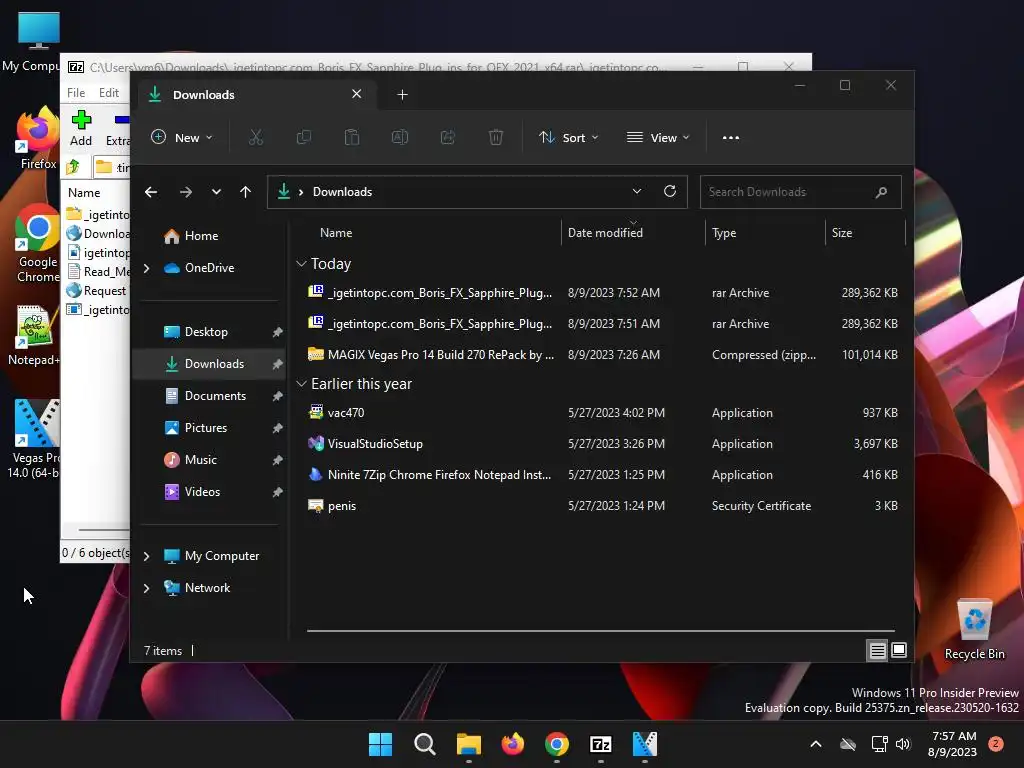This screenshot has width=1024, height=768.
Task: Sort by Date modified column header
Action: point(605,232)
